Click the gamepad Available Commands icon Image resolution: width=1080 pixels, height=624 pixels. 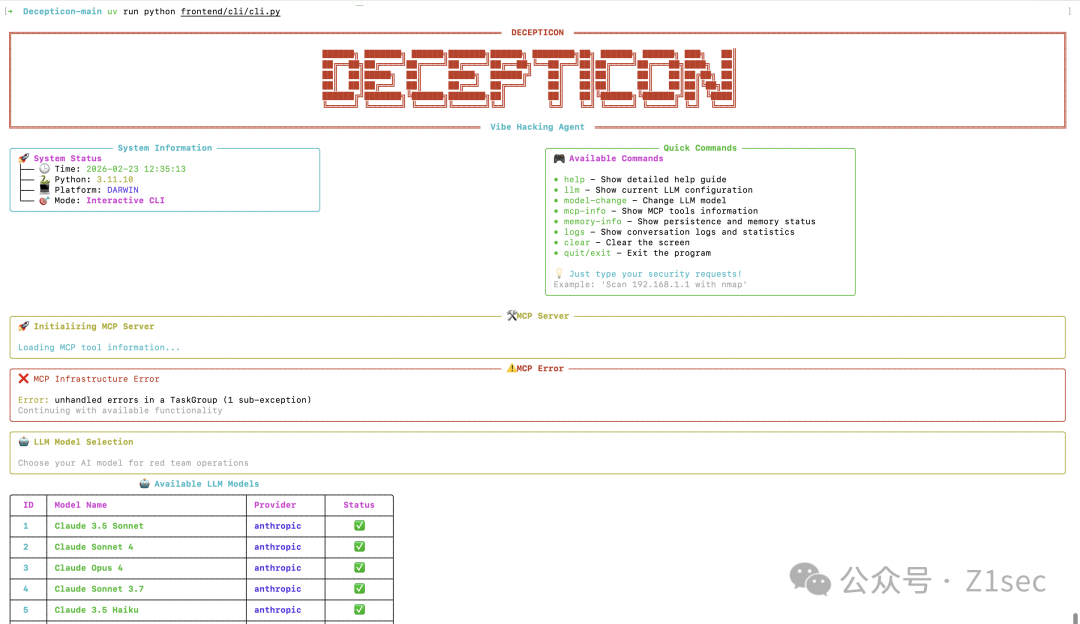pyautogui.click(x=560, y=158)
